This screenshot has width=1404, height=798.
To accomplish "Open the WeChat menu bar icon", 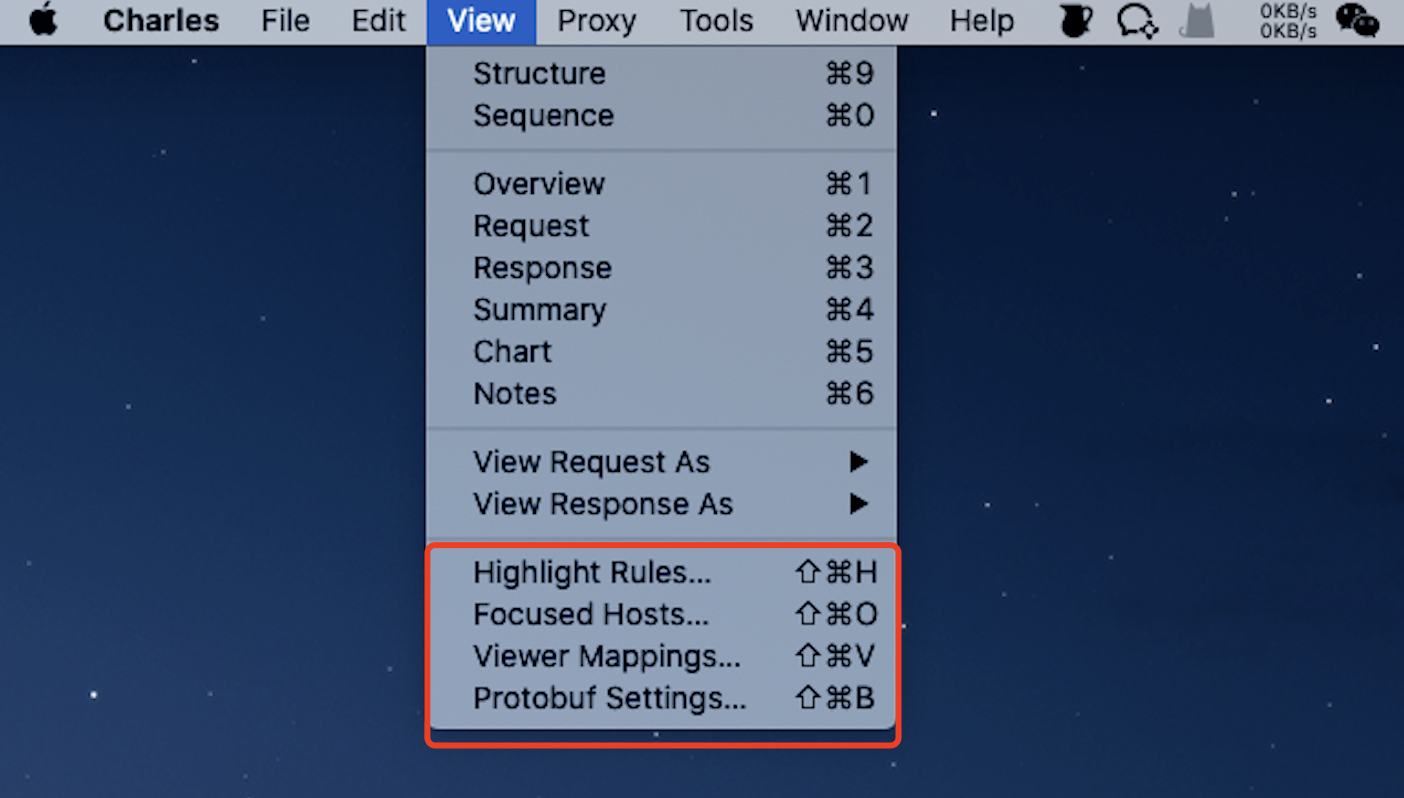I will 1357,20.
